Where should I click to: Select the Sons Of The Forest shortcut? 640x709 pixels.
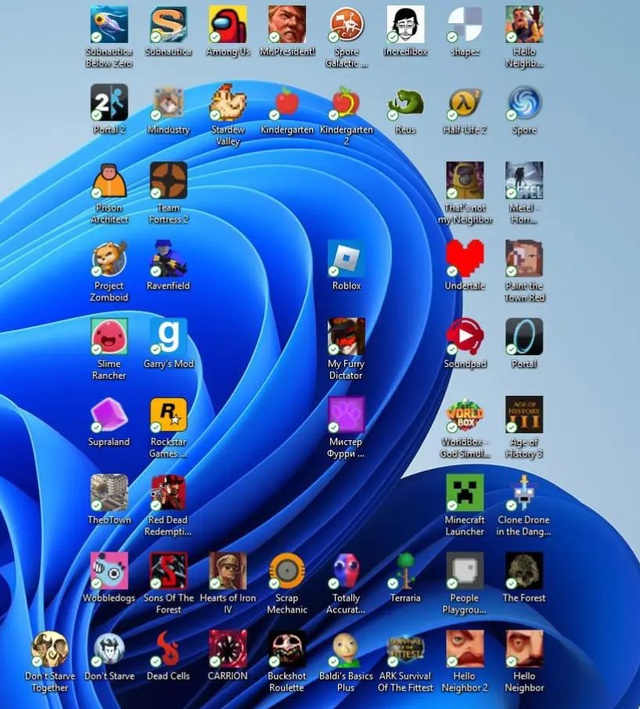click(x=168, y=571)
